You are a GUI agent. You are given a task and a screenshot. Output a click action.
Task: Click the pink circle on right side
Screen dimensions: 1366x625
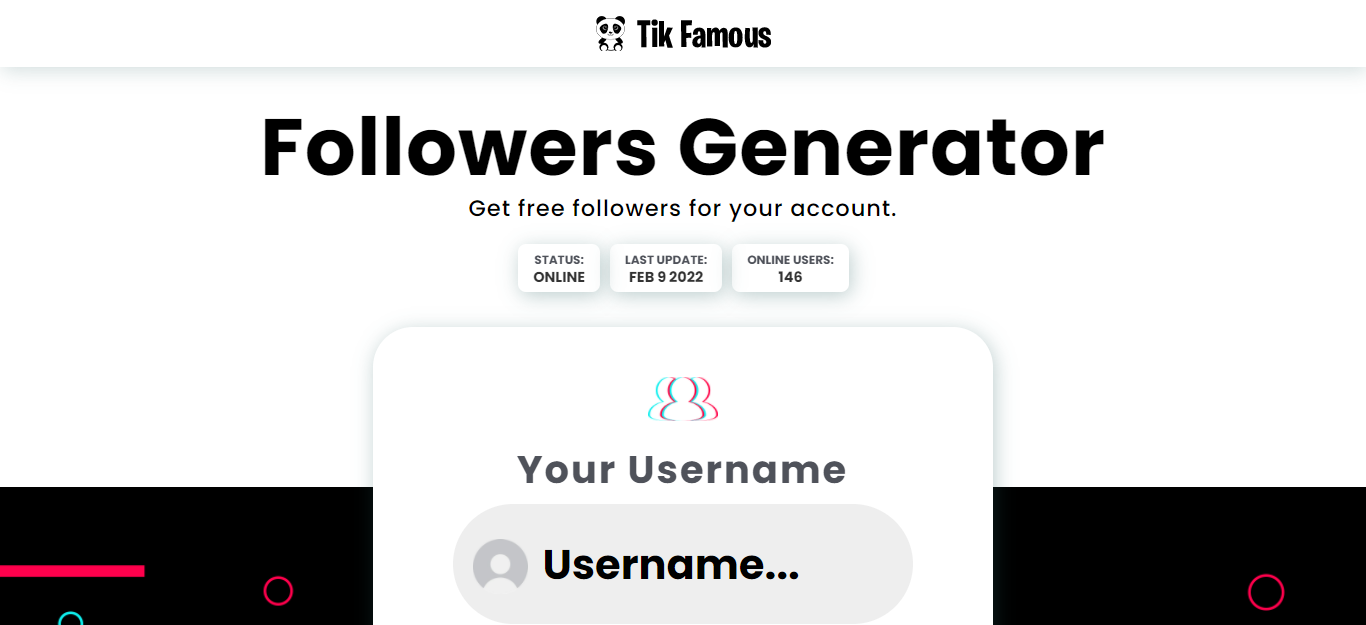coord(1266,592)
